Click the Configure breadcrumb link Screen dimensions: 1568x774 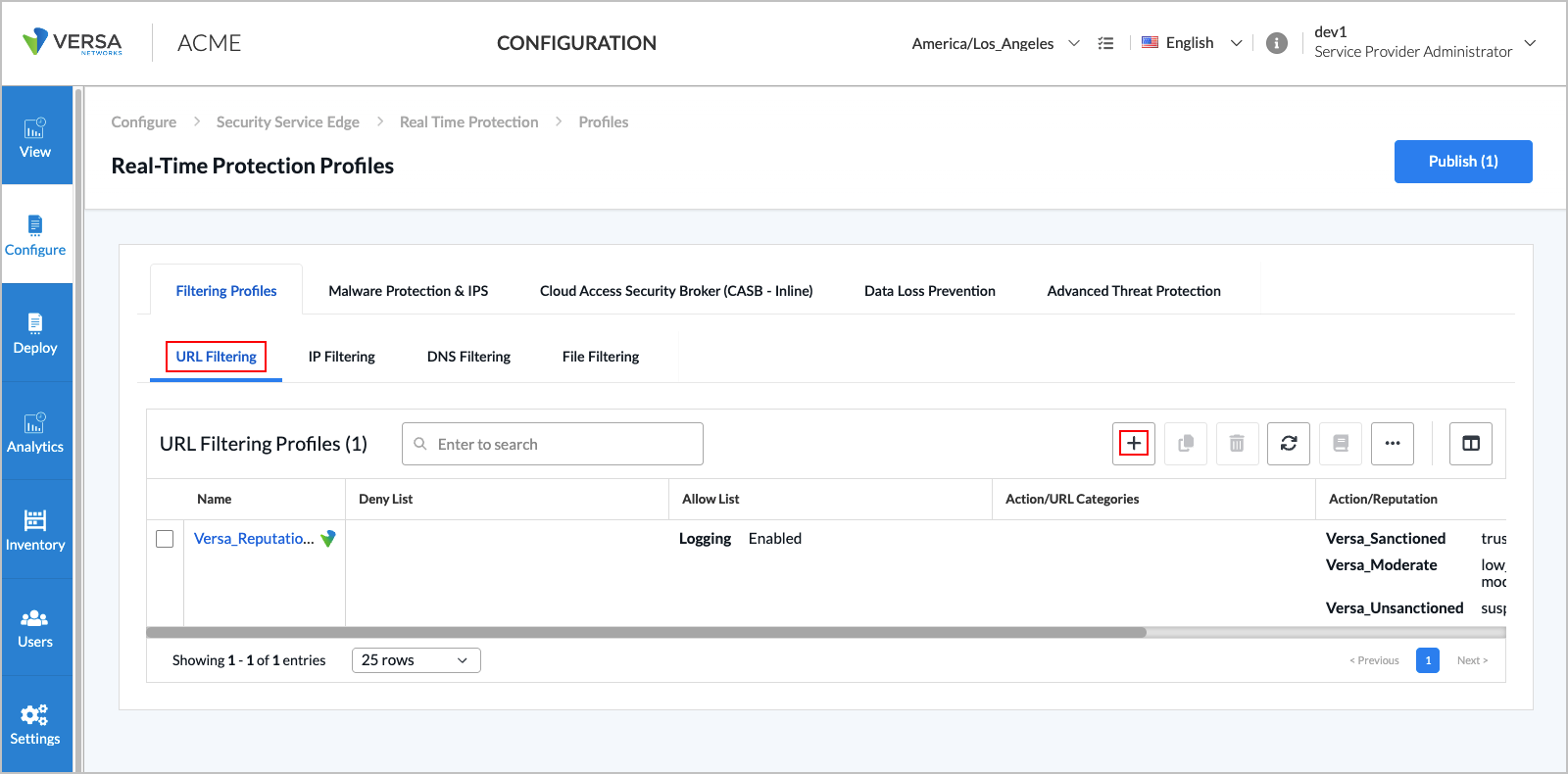(144, 122)
